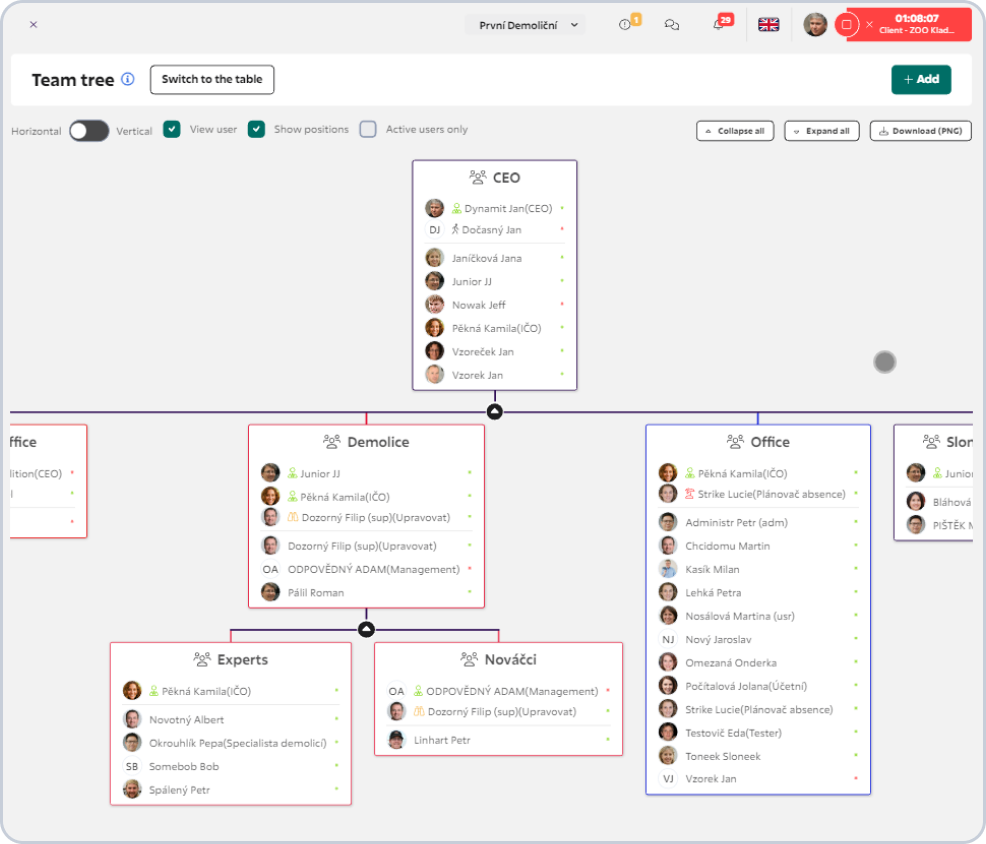
Task: Uncheck the Show positions checkbox
Action: tap(256, 129)
